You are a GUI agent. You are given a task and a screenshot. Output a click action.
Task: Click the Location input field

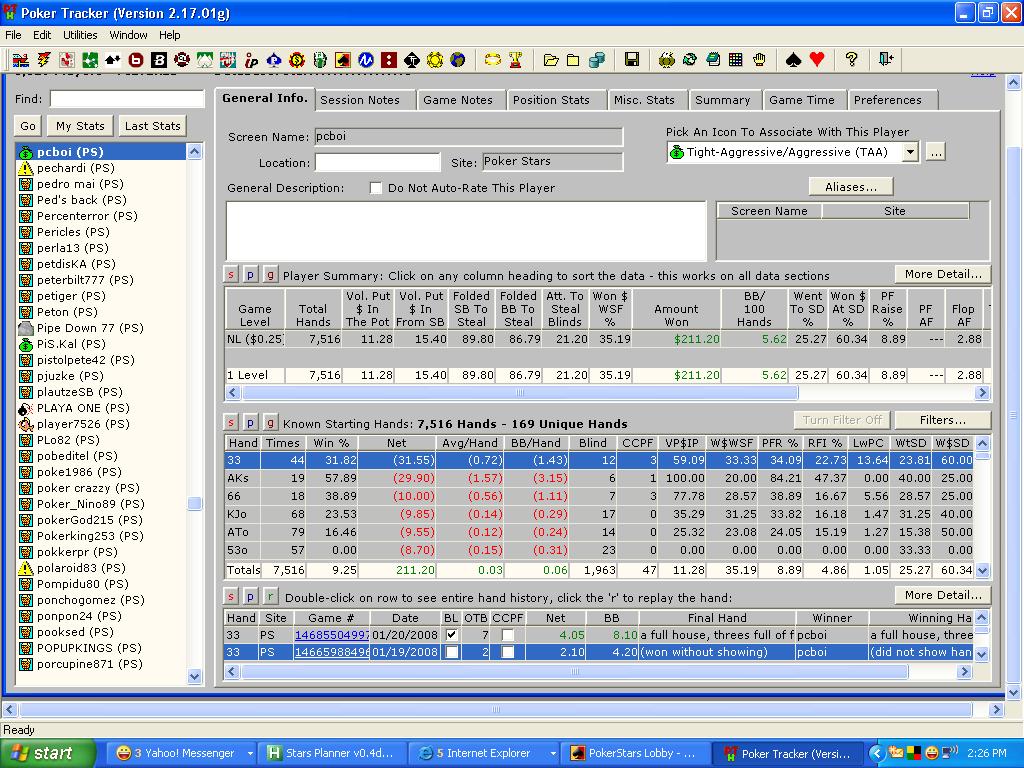pyautogui.click(x=377, y=163)
